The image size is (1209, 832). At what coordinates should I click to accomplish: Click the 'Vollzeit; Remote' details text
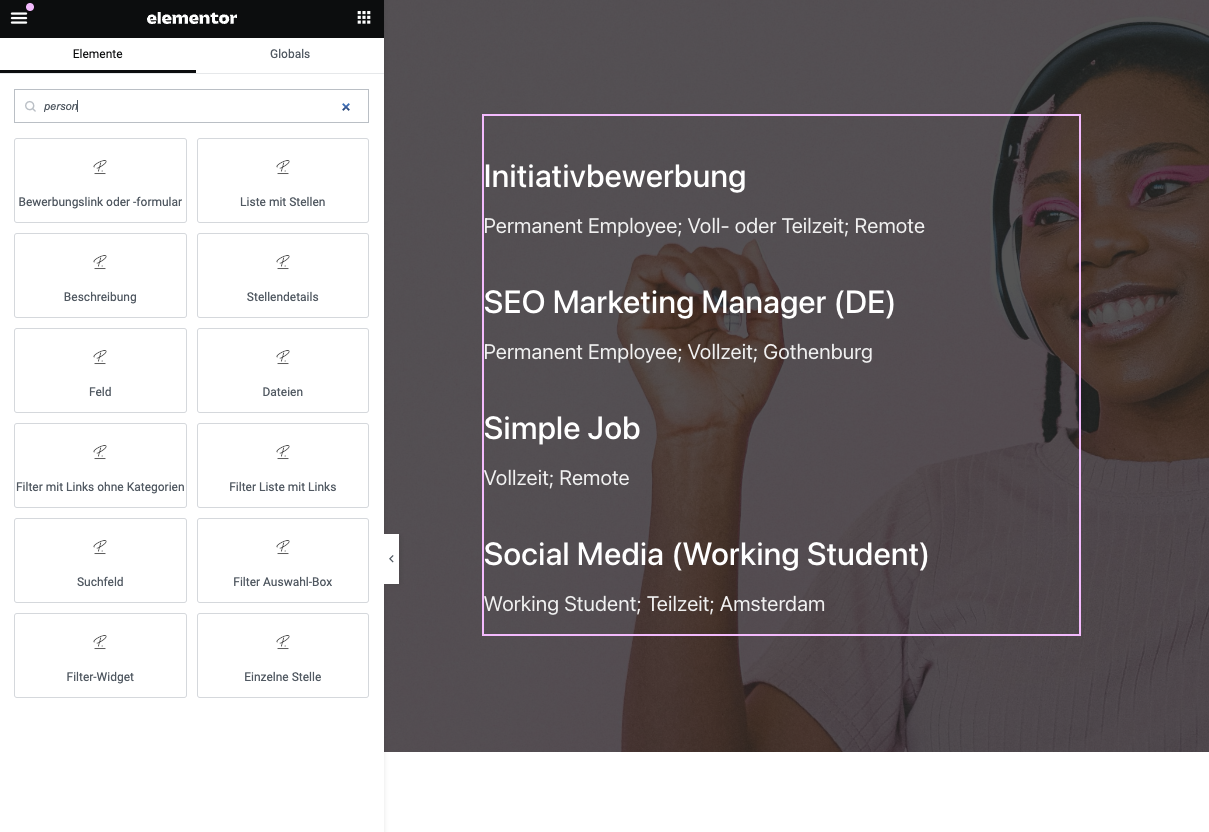coord(557,478)
